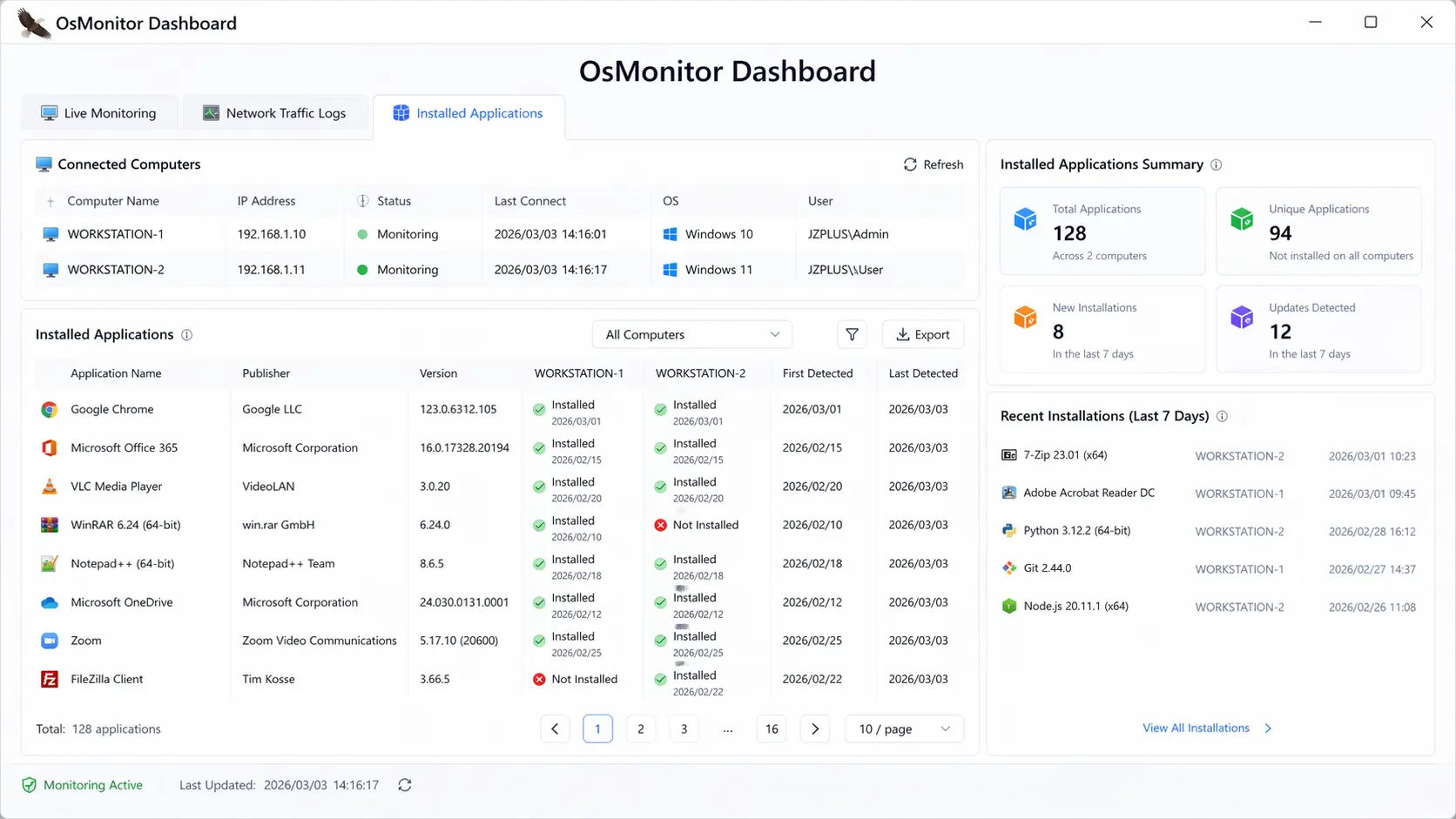
Task: Click the JZPLUS\Admin user cell
Action: [848, 234]
